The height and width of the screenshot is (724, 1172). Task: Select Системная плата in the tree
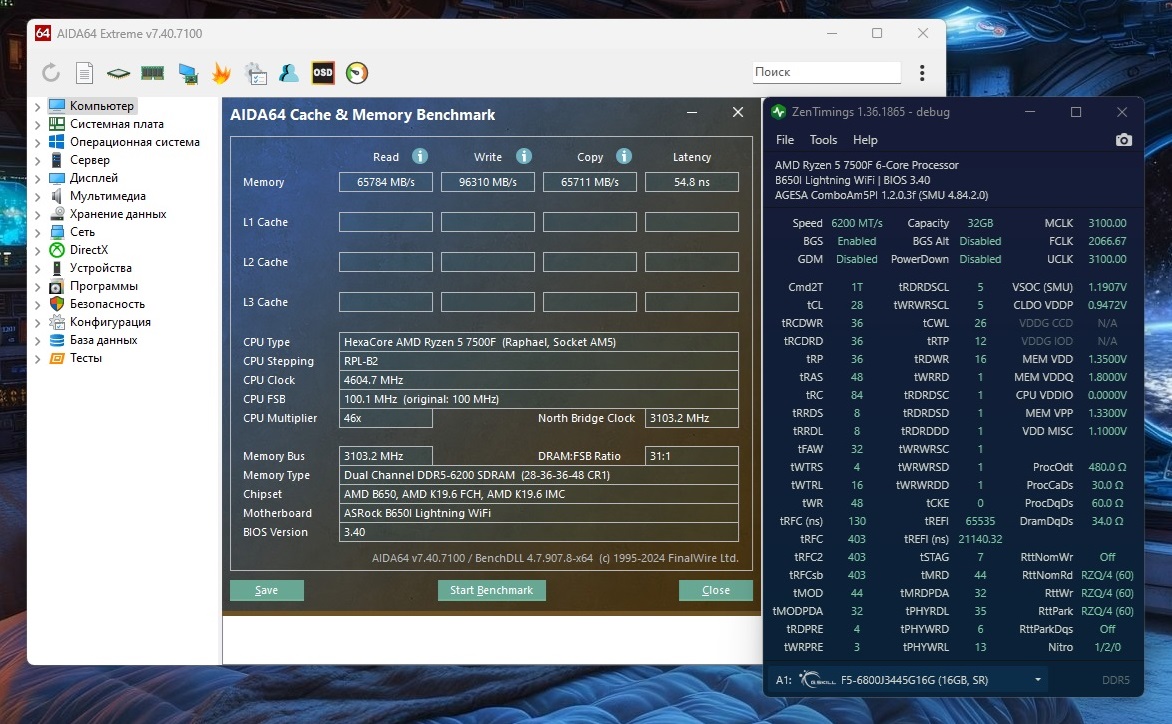[x=117, y=124]
